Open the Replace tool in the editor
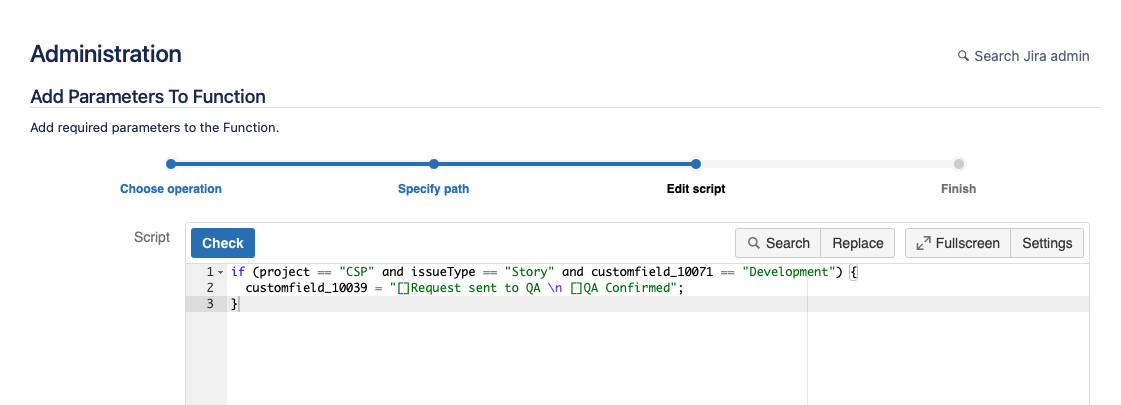The image size is (1121, 405). (857, 243)
